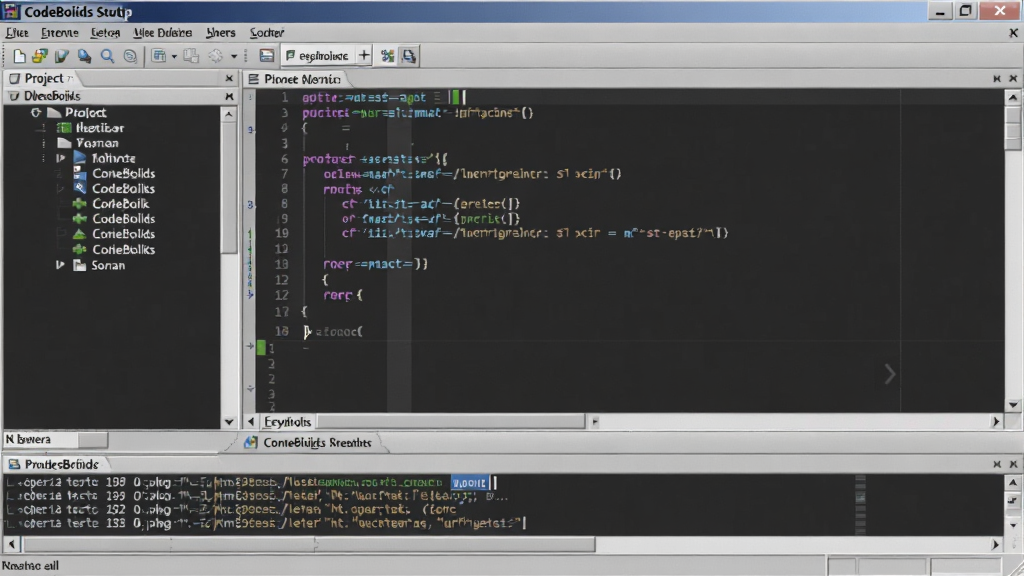
Task: Select the Eeyifiolts tab below editor
Action: pyautogui.click(x=287, y=422)
